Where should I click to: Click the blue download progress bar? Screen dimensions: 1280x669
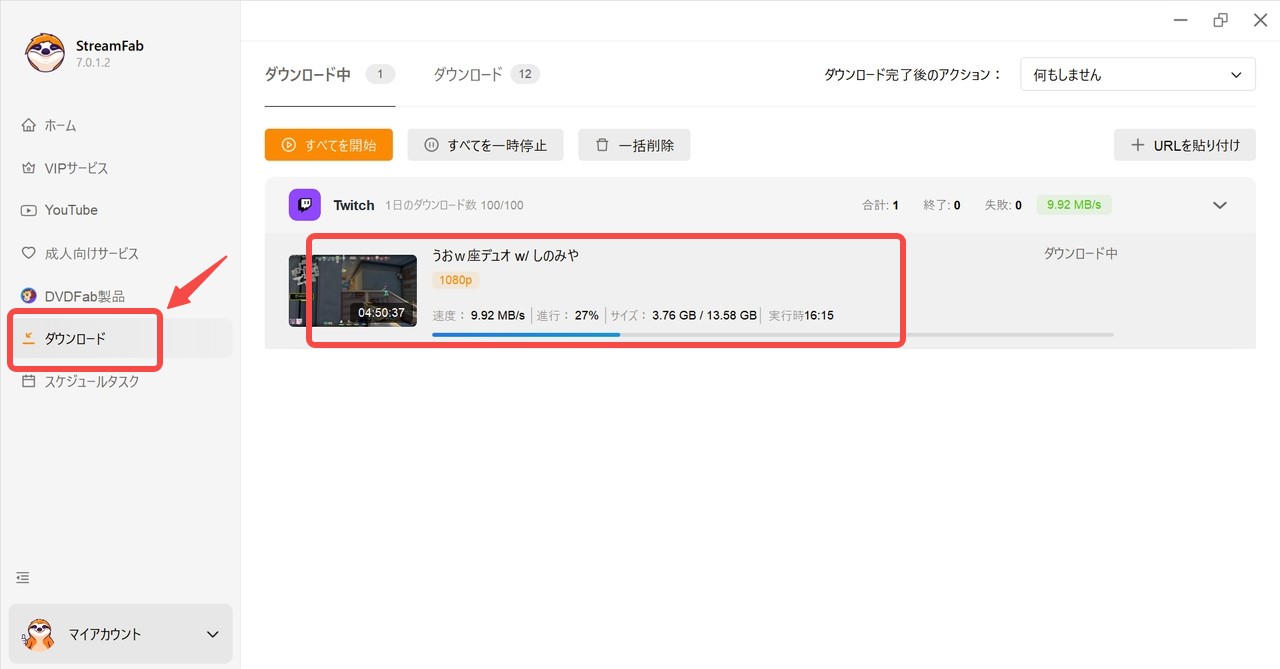click(x=525, y=334)
